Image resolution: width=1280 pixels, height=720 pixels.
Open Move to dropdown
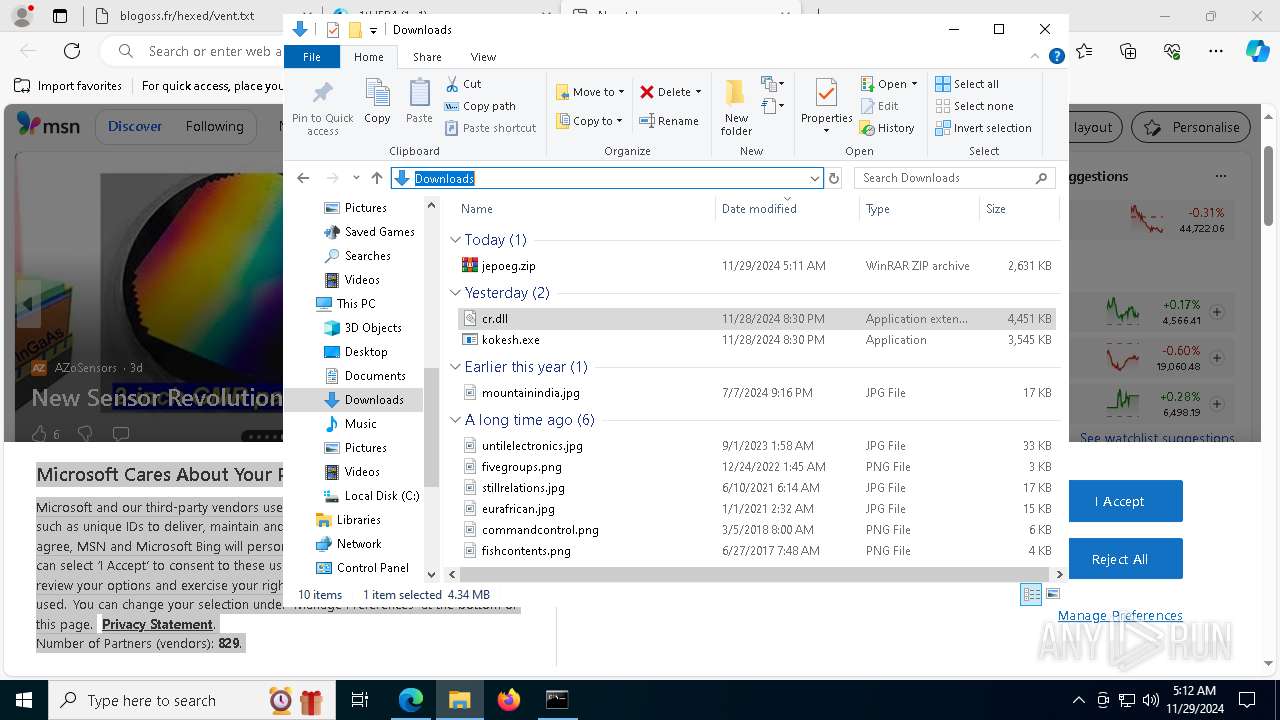(x=590, y=92)
